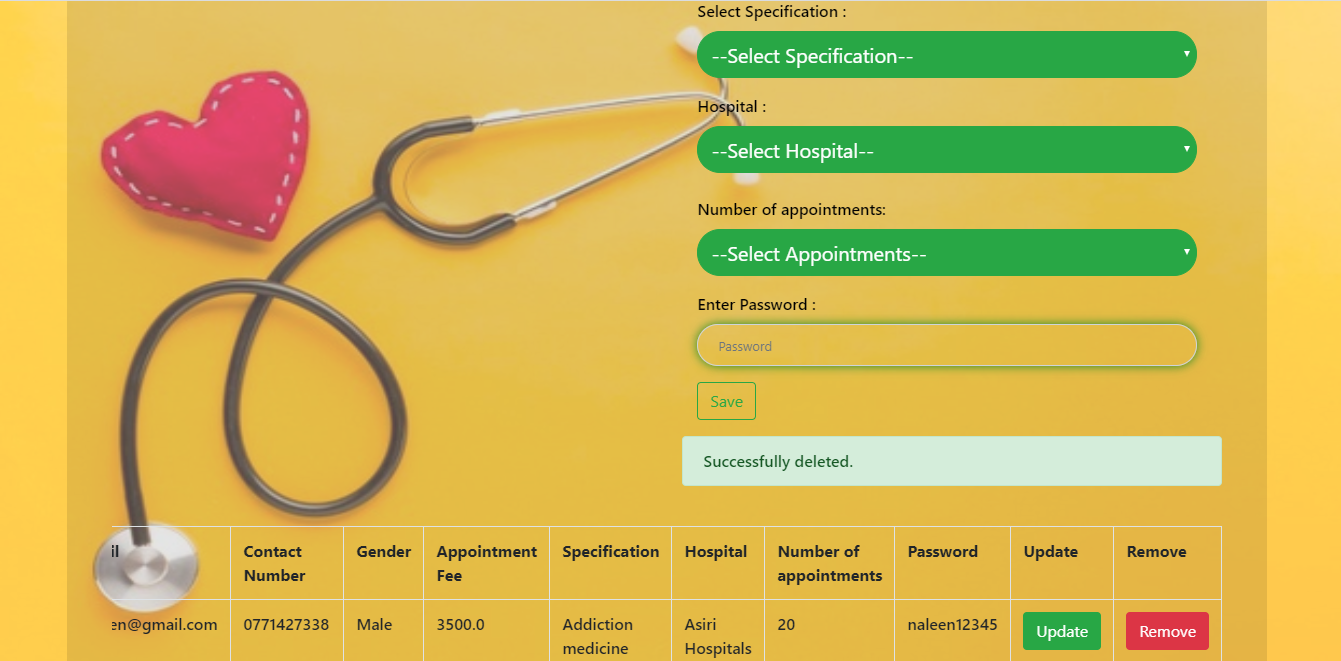The image size is (1341, 661).
Task: Click the 'Successfully deleted.' alert message
Action: coord(951,461)
